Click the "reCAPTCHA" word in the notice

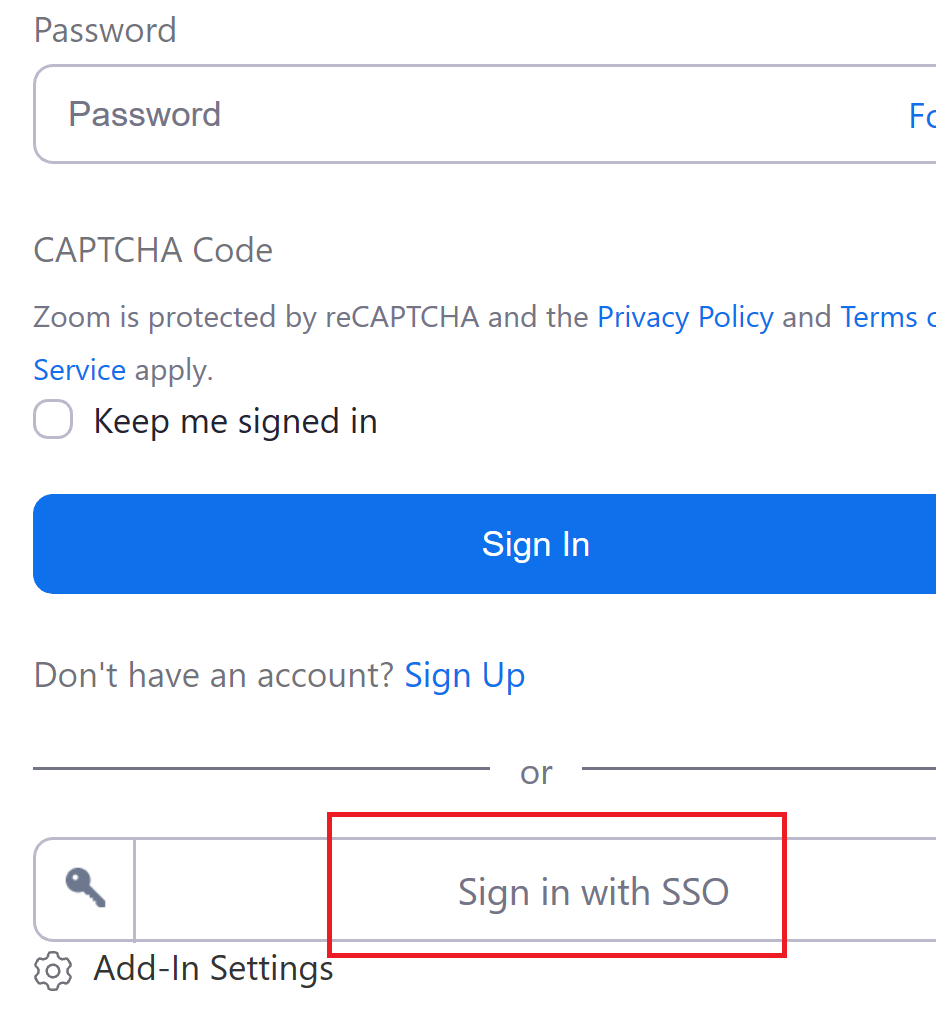click(402, 318)
